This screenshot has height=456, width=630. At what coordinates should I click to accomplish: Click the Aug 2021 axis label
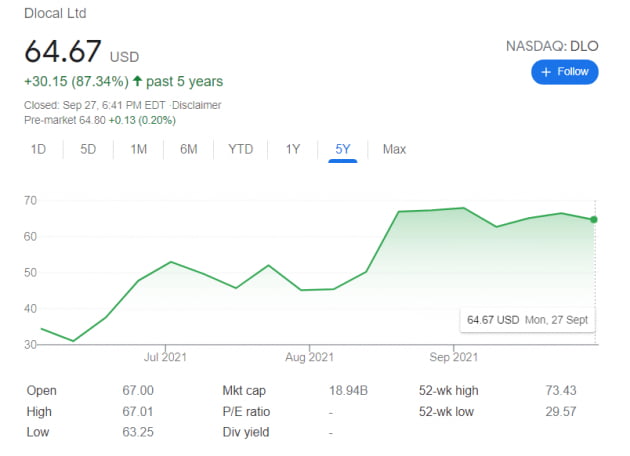click(x=309, y=357)
